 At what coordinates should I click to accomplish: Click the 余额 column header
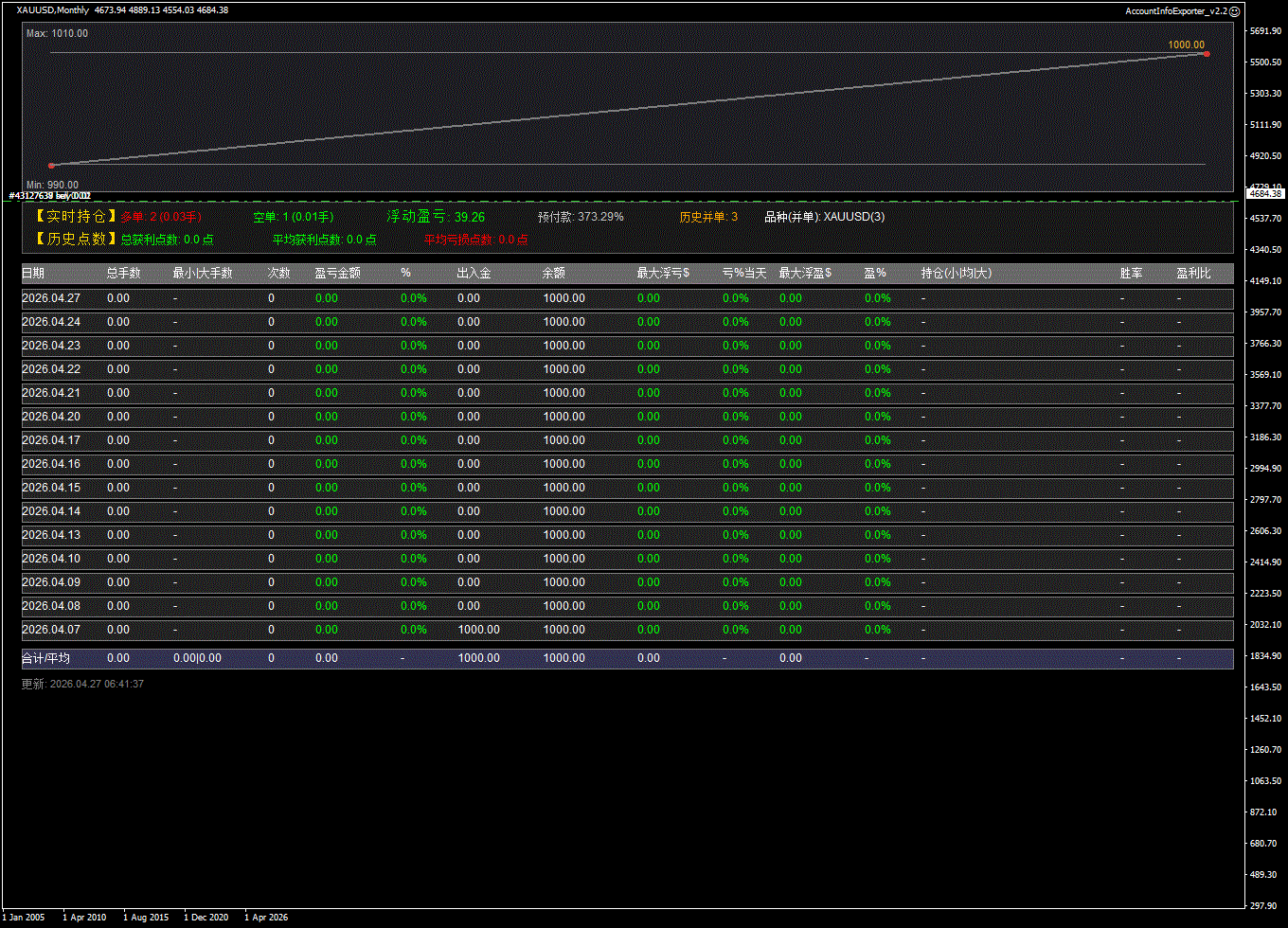pyautogui.click(x=554, y=274)
